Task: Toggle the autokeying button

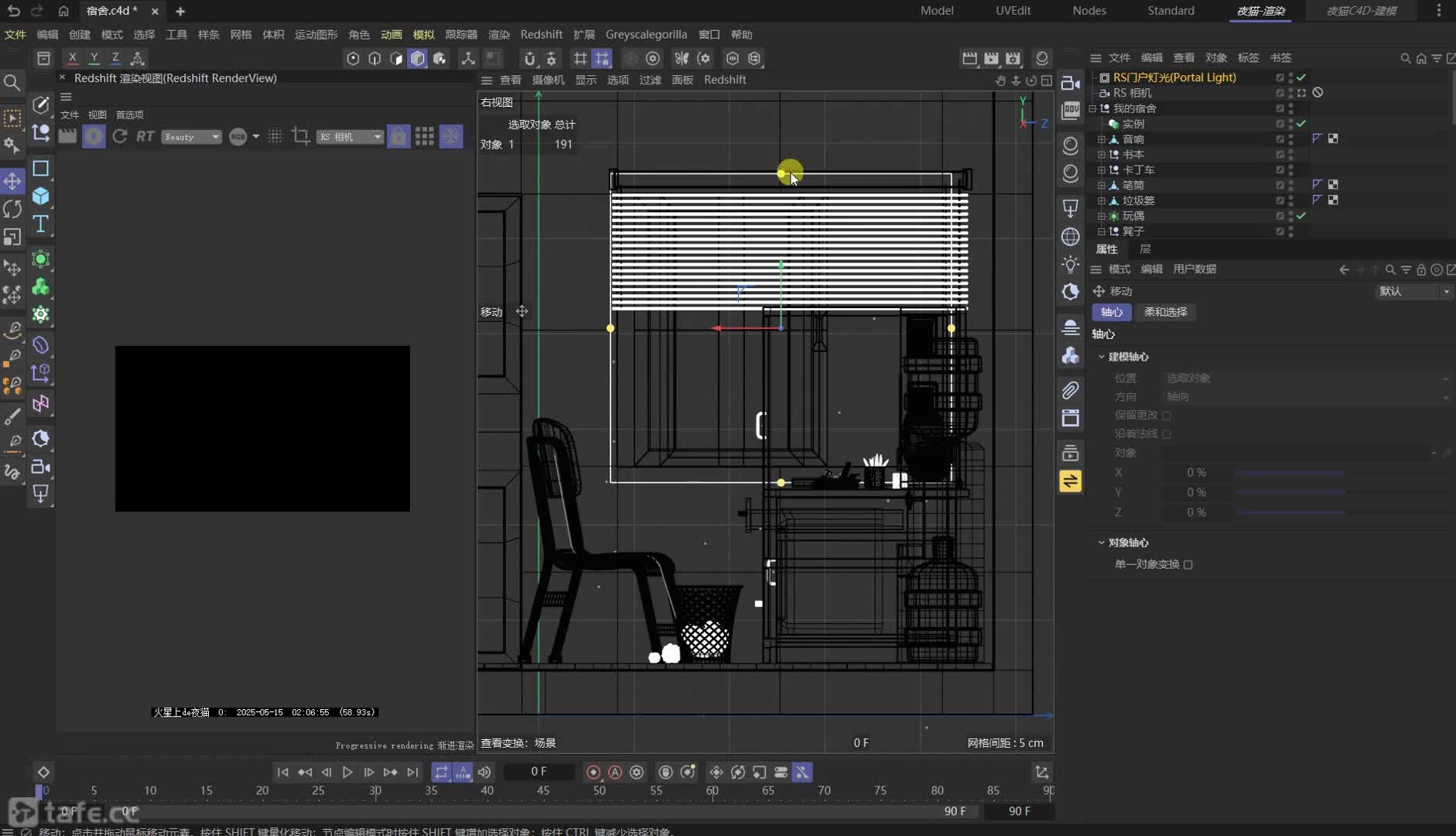Action: point(615,772)
